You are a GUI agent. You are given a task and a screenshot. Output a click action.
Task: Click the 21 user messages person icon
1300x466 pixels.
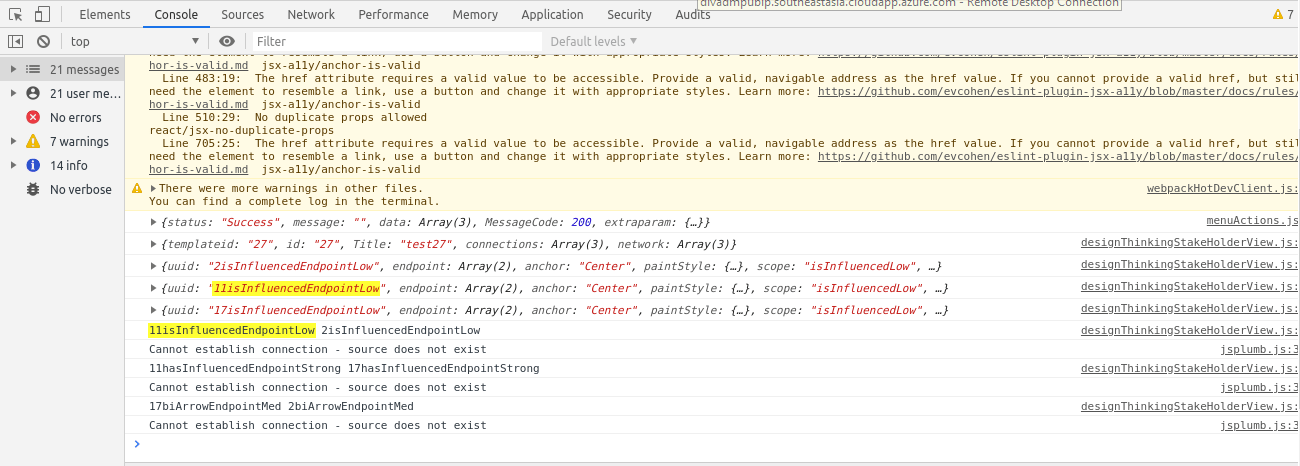(33, 93)
